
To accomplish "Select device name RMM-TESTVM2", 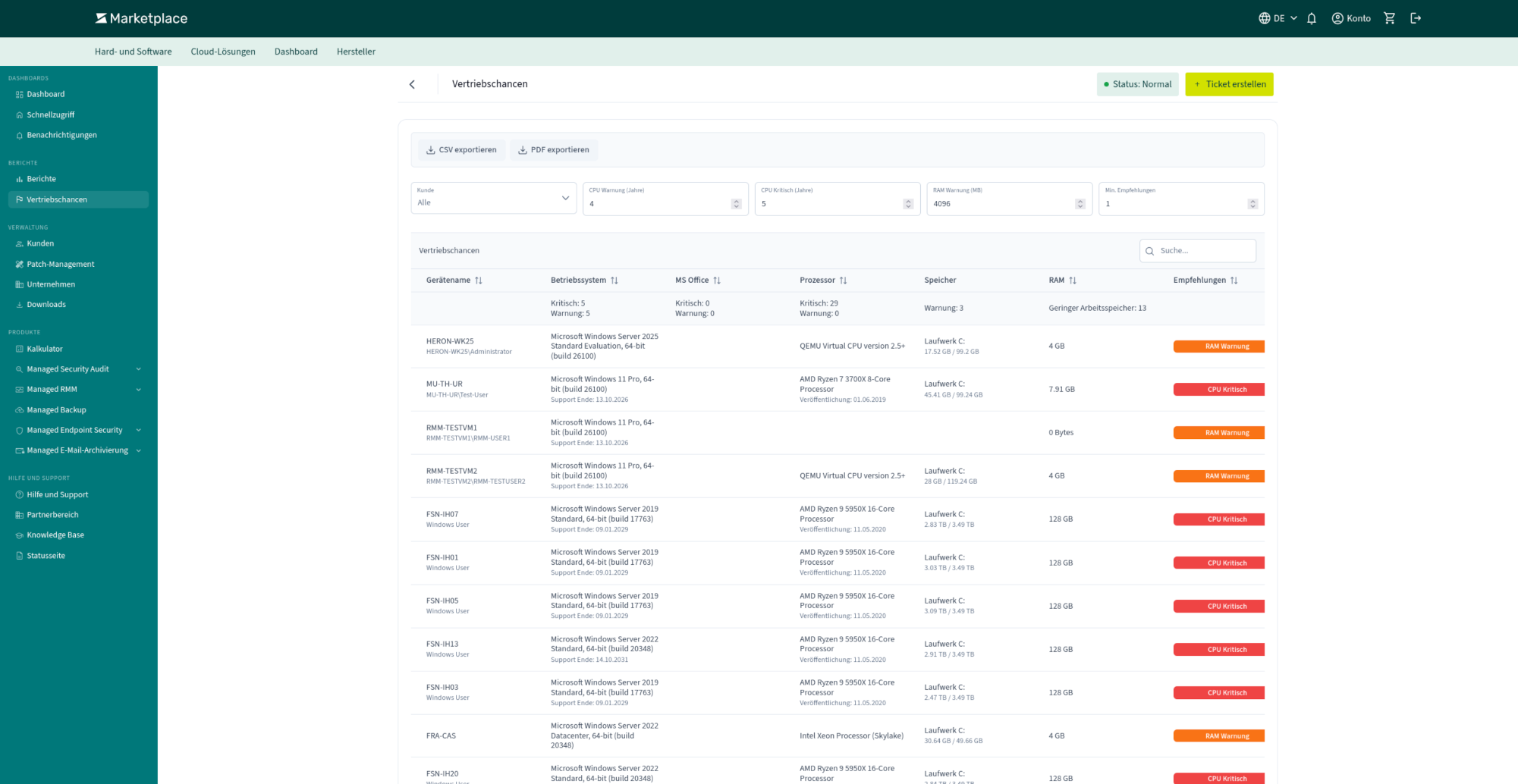I will click(x=451, y=471).
